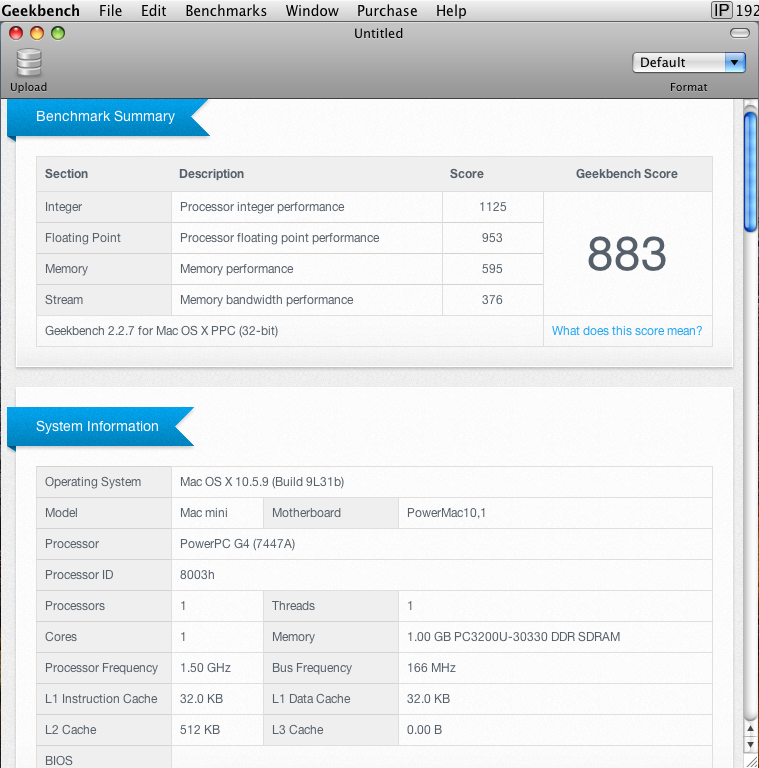This screenshot has width=759, height=768.
Task: Click the toolbar toggle pill button
Action: click(739, 33)
